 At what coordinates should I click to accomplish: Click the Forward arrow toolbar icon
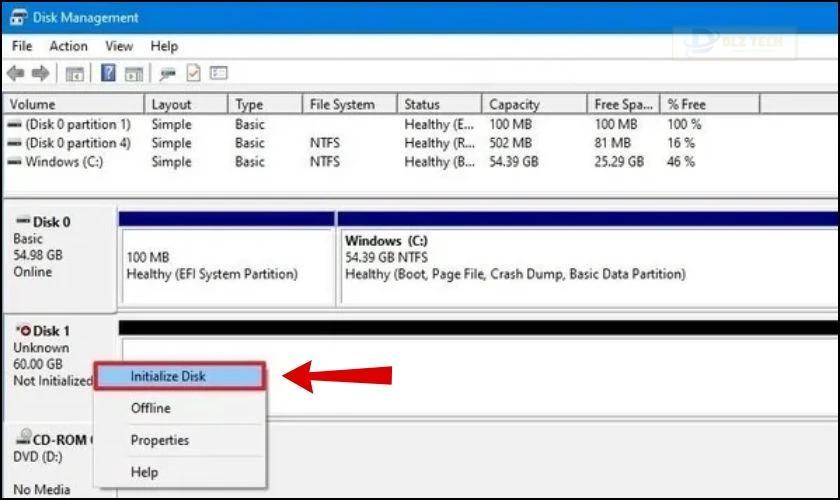(x=41, y=73)
